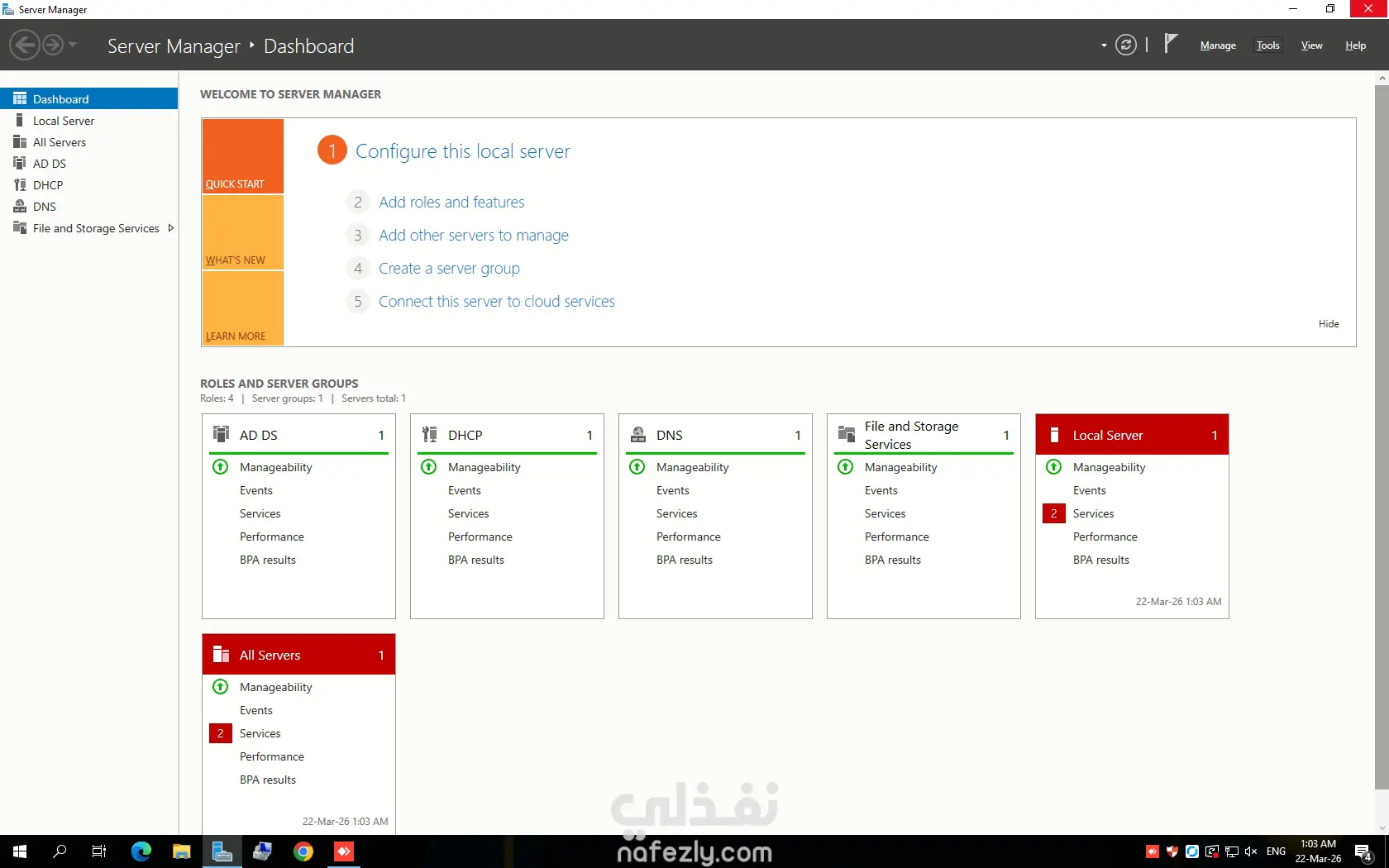The width and height of the screenshot is (1389, 868).
Task: Open Performance in the DNS tile
Action: click(689, 537)
